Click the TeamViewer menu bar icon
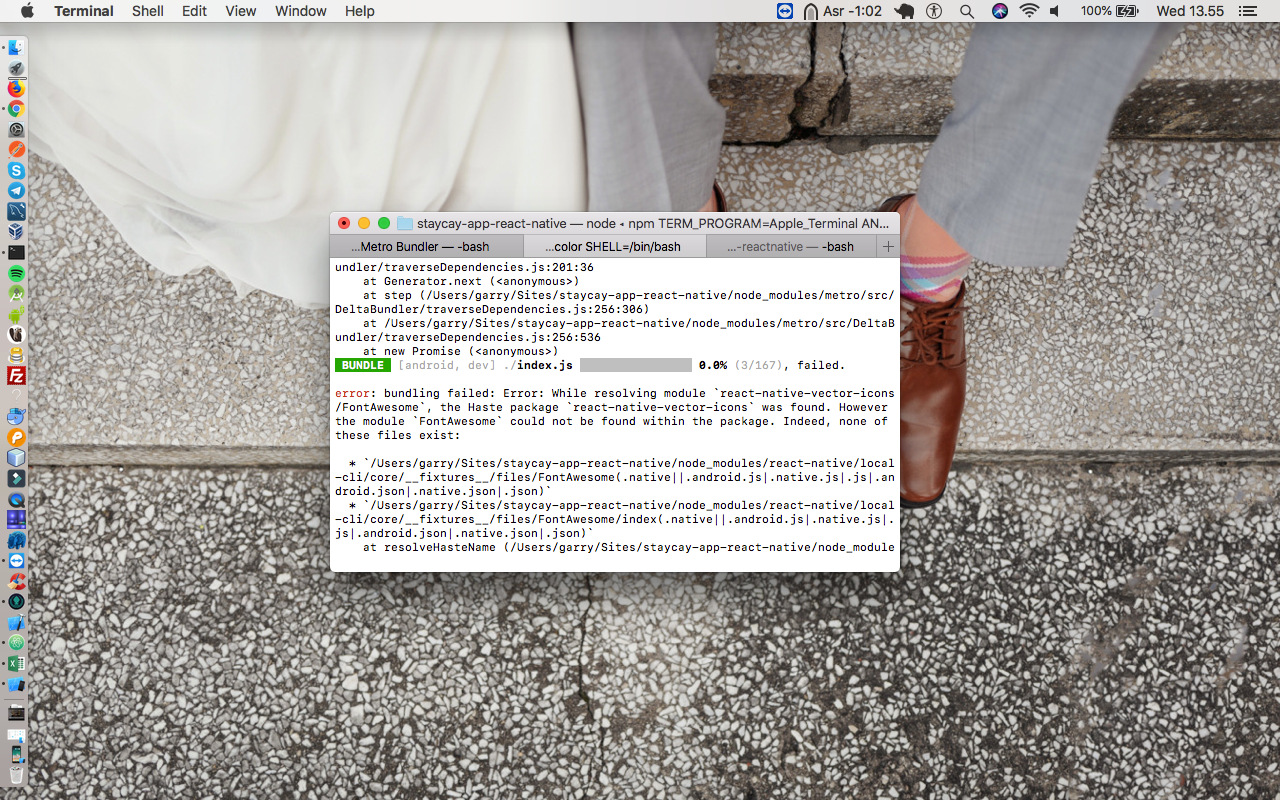 pyautogui.click(x=785, y=11)
